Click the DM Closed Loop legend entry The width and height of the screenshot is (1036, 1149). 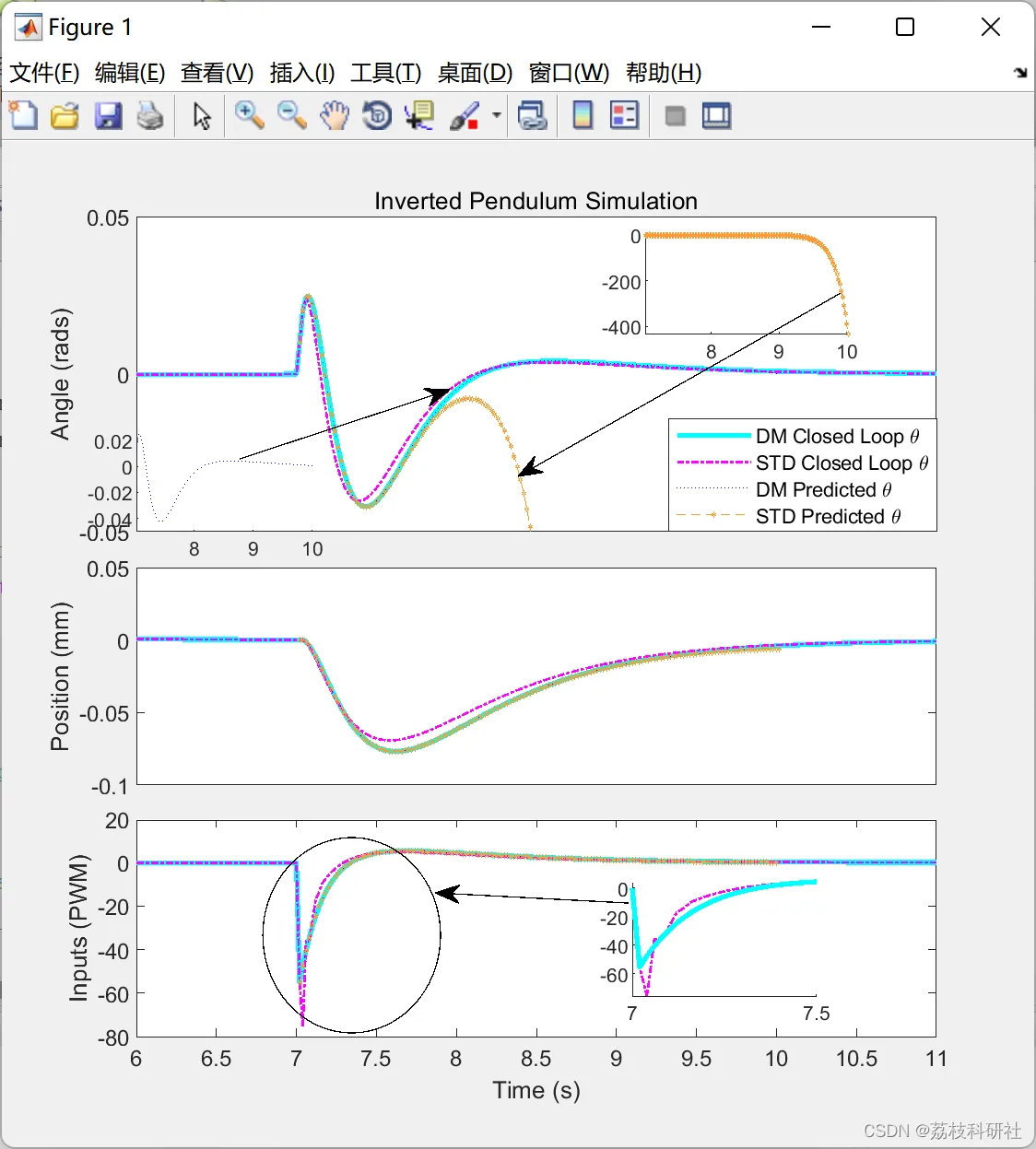click(x=799, y=436)
